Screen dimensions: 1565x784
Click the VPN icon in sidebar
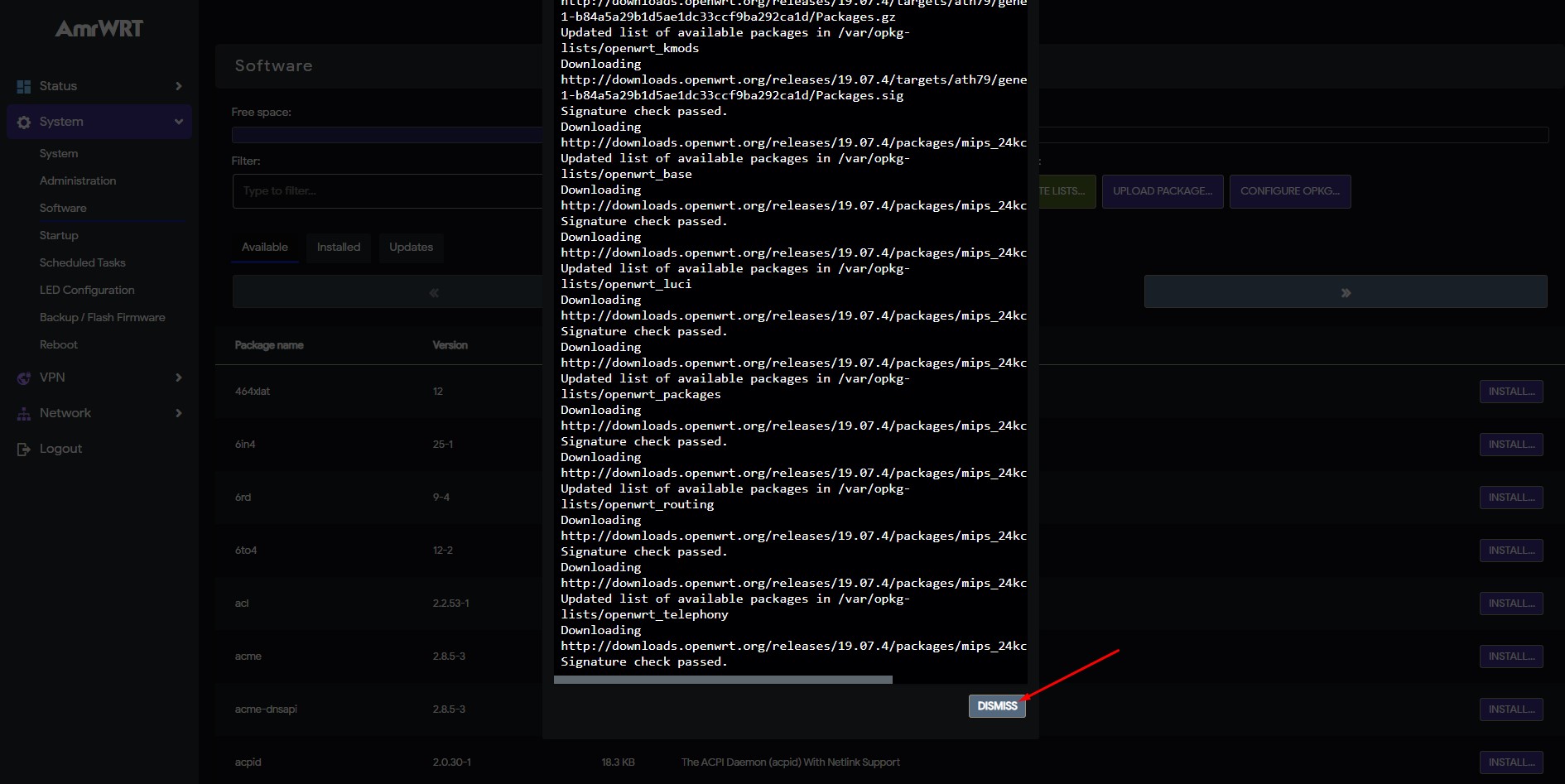(x=23, y=378)
